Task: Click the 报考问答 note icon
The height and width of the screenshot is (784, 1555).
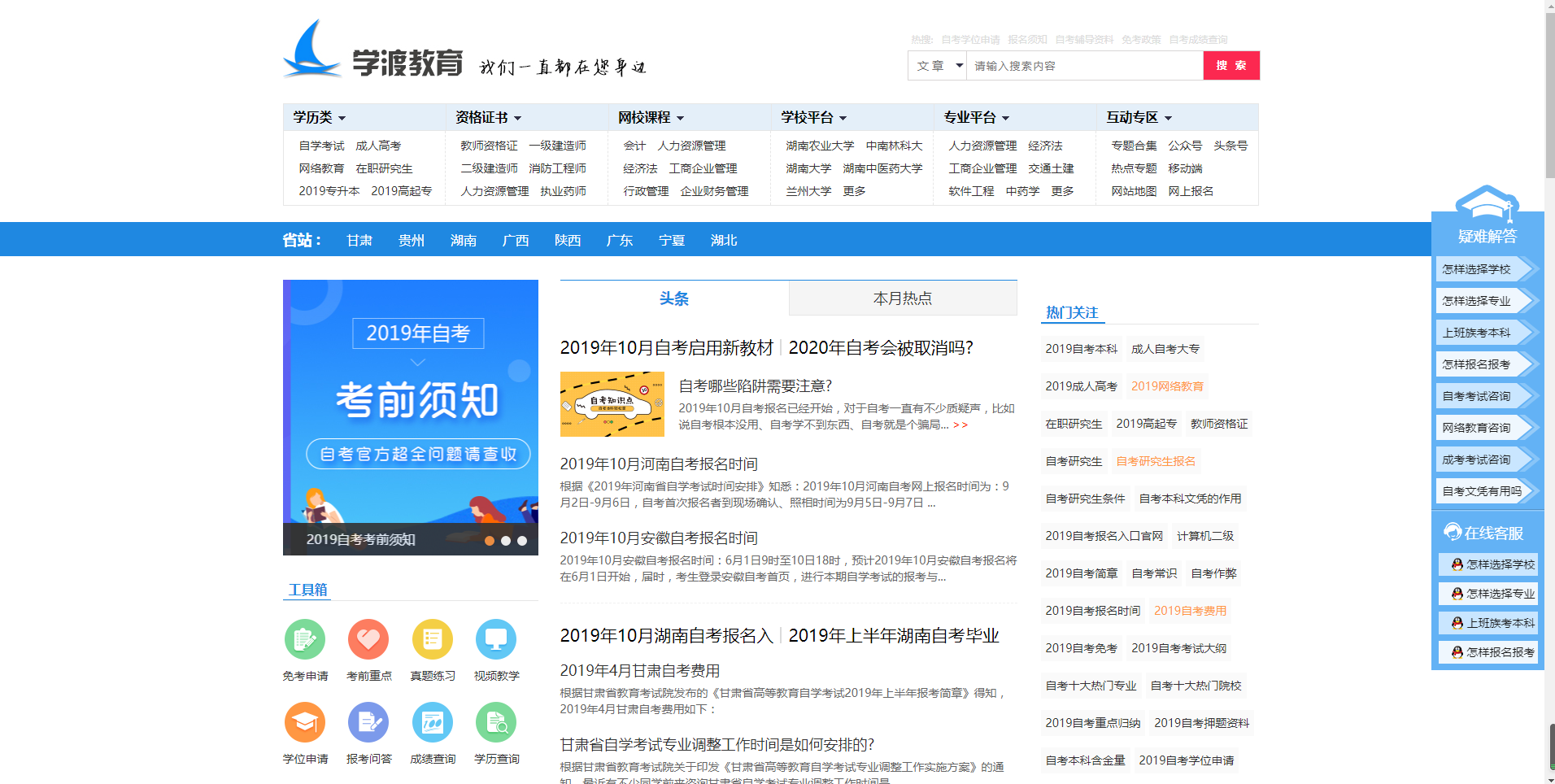Action: pos(368,722)
